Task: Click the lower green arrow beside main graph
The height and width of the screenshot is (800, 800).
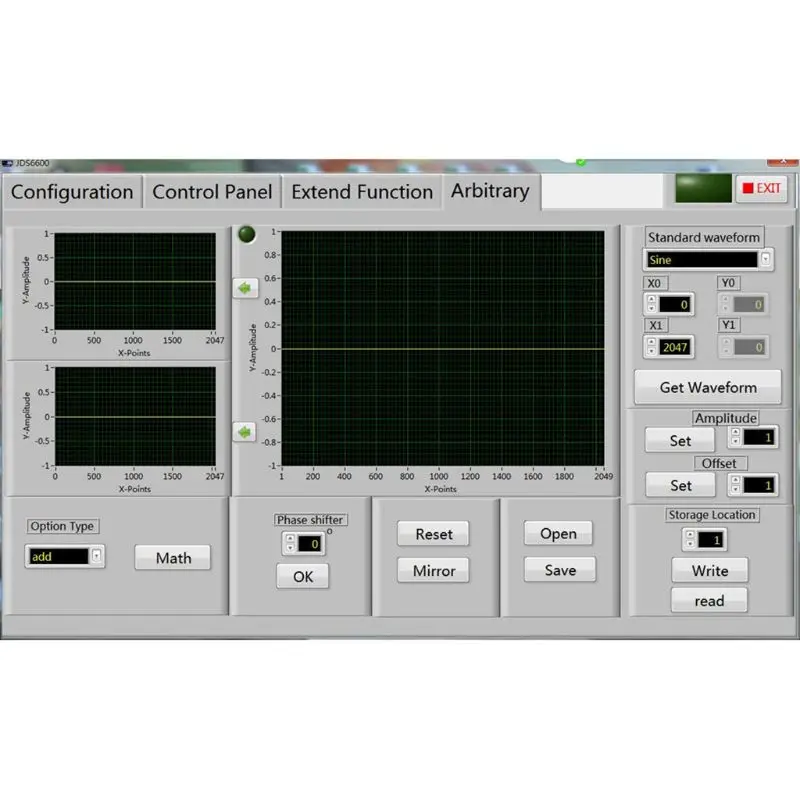Action: pyautogui.click(x=244, y=432)
